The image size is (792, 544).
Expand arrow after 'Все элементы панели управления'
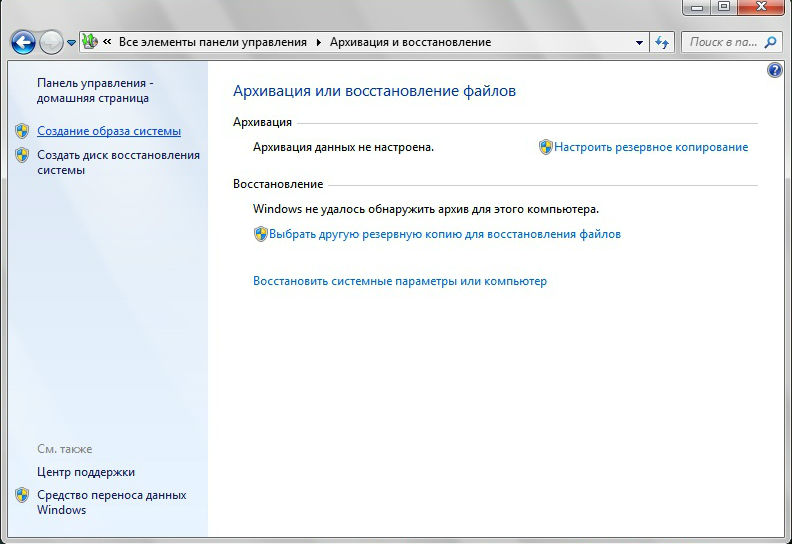[x=319, y=43]
